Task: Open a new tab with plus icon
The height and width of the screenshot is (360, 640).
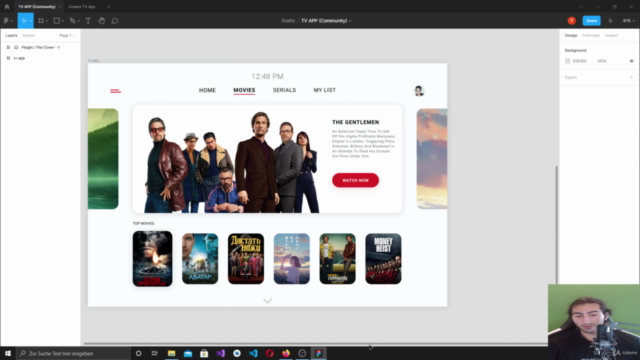Action: (109, 7)
